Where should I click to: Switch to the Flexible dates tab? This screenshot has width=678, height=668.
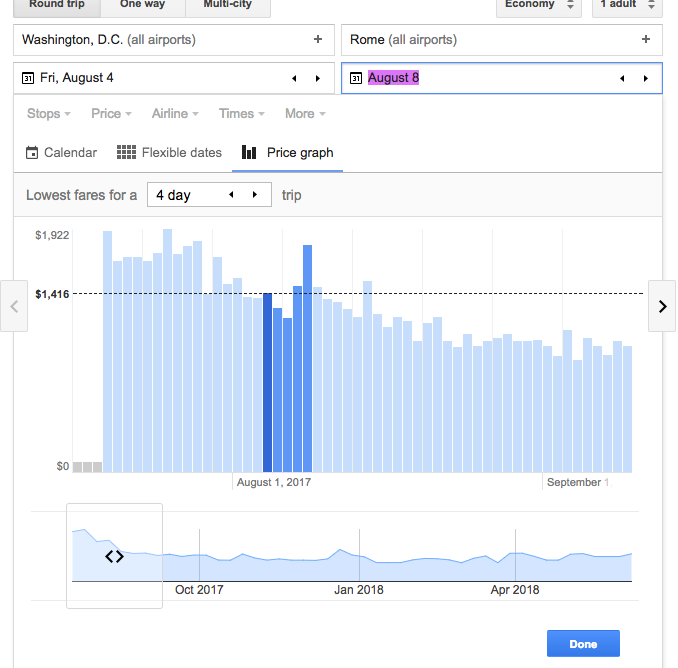(x=169, y=153)
